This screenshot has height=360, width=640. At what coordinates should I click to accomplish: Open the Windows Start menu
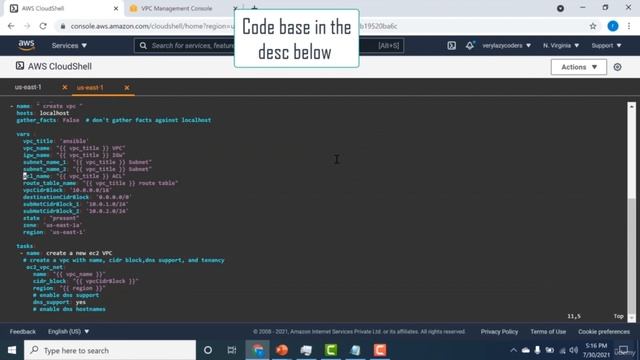pyautogui.click(x=12, y=350)
